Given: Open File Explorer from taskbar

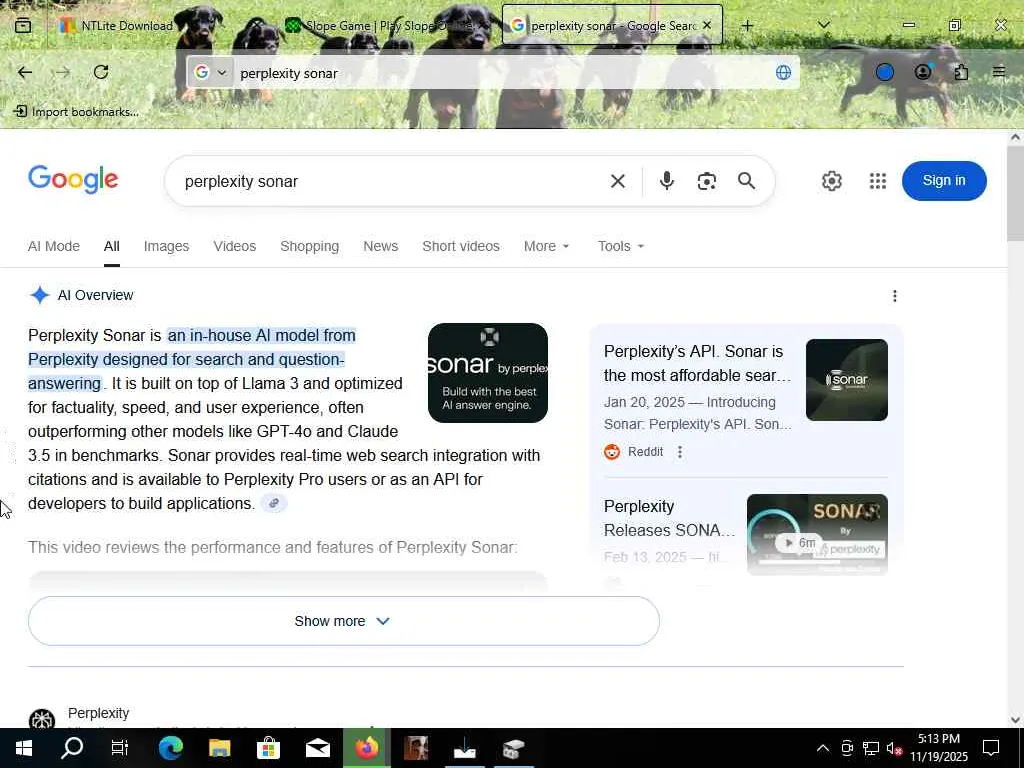Looking at the screenshot, I should click(219, 748).
